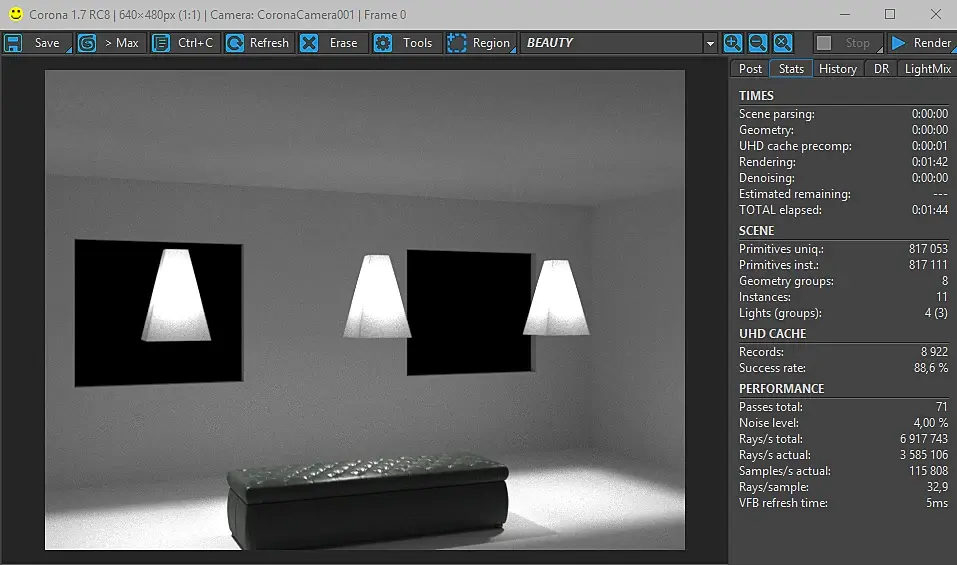Click the "Lights (groups):" label
957x565 pixels.
780,313
